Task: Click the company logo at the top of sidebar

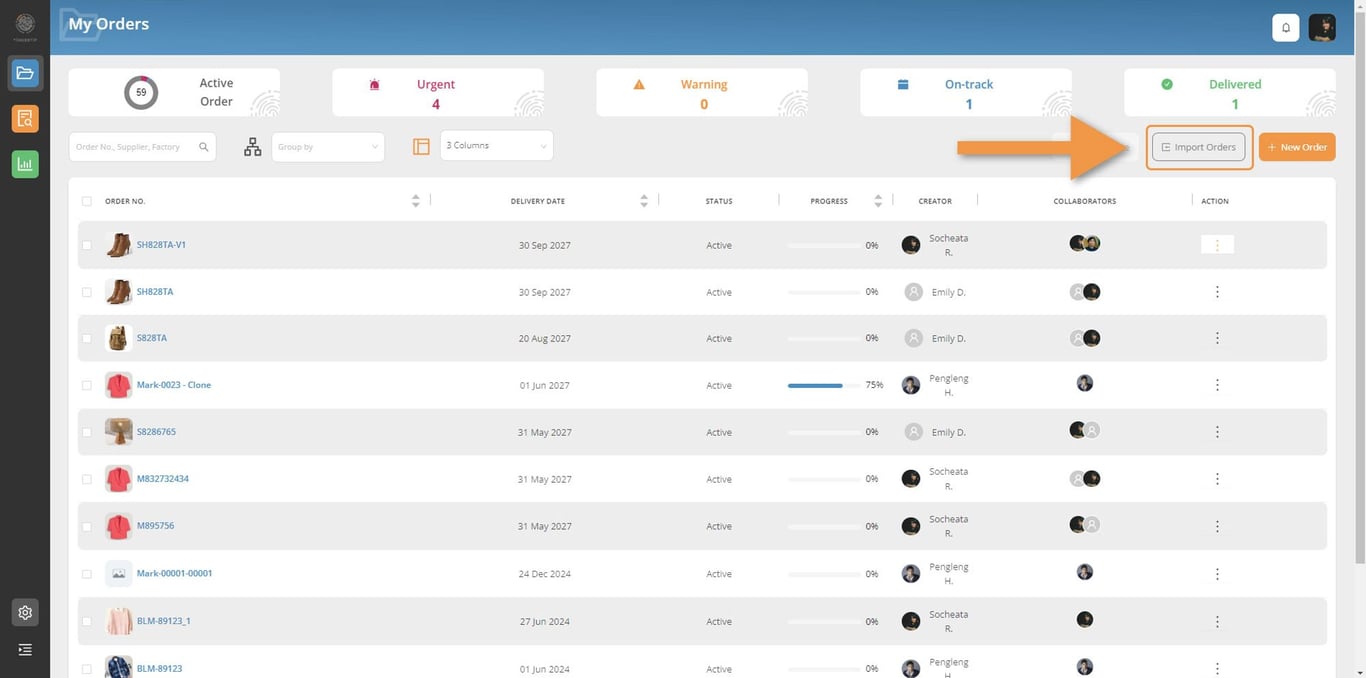Action: point(25,25)
